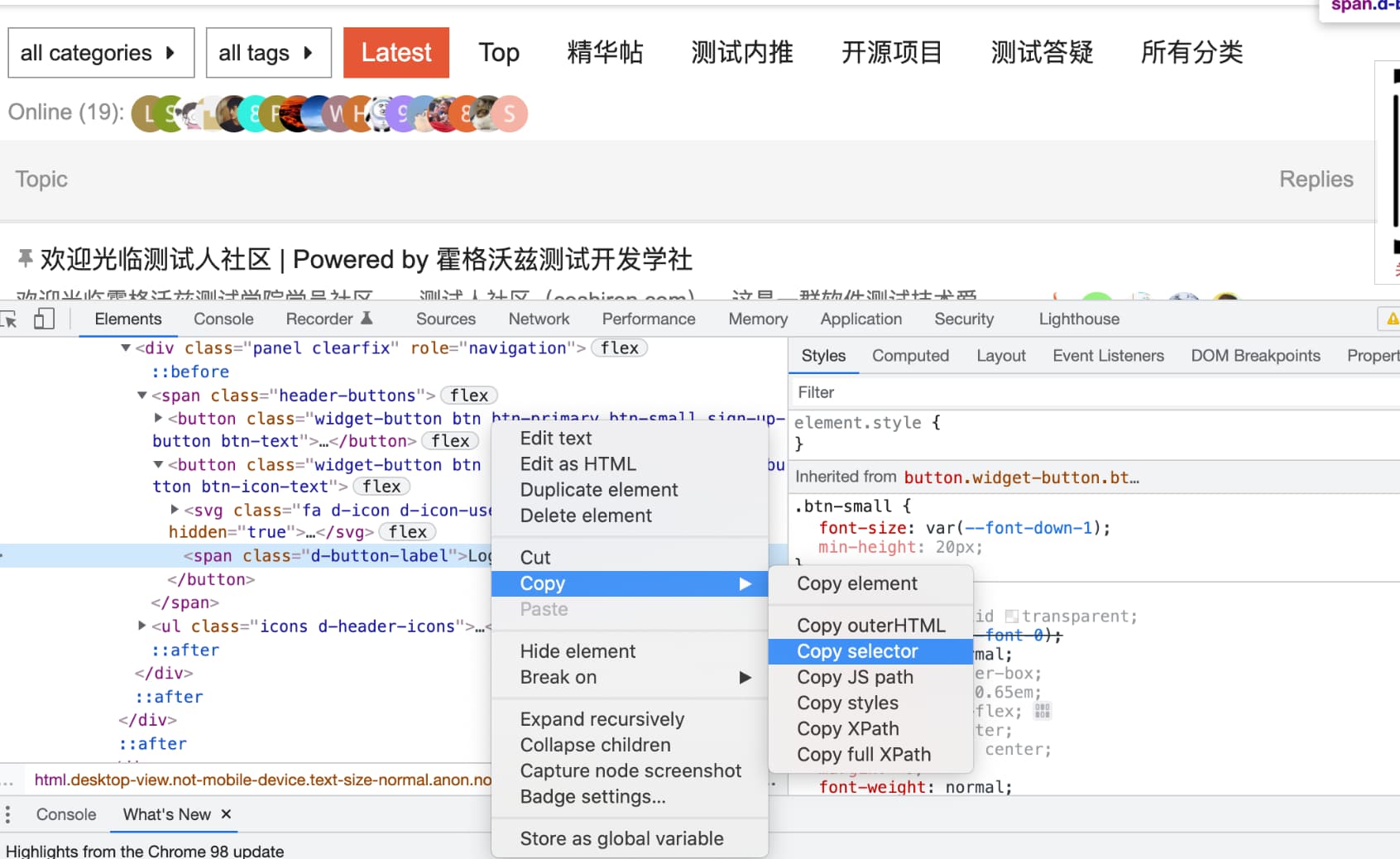Toggle the device toolbar icon
1400x859 pixels.
pos(44,319)
